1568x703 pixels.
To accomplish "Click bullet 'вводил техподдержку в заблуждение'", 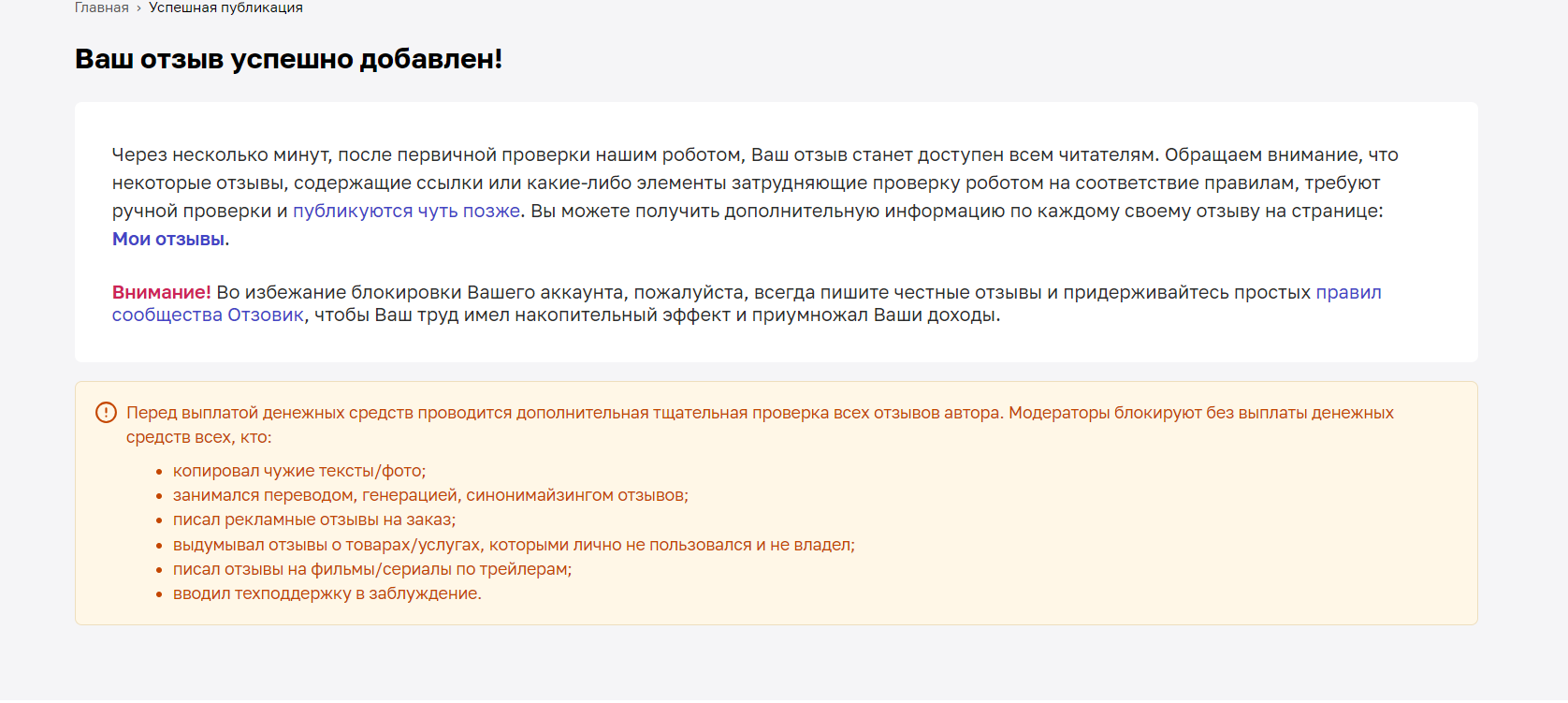I will point(327,593).
